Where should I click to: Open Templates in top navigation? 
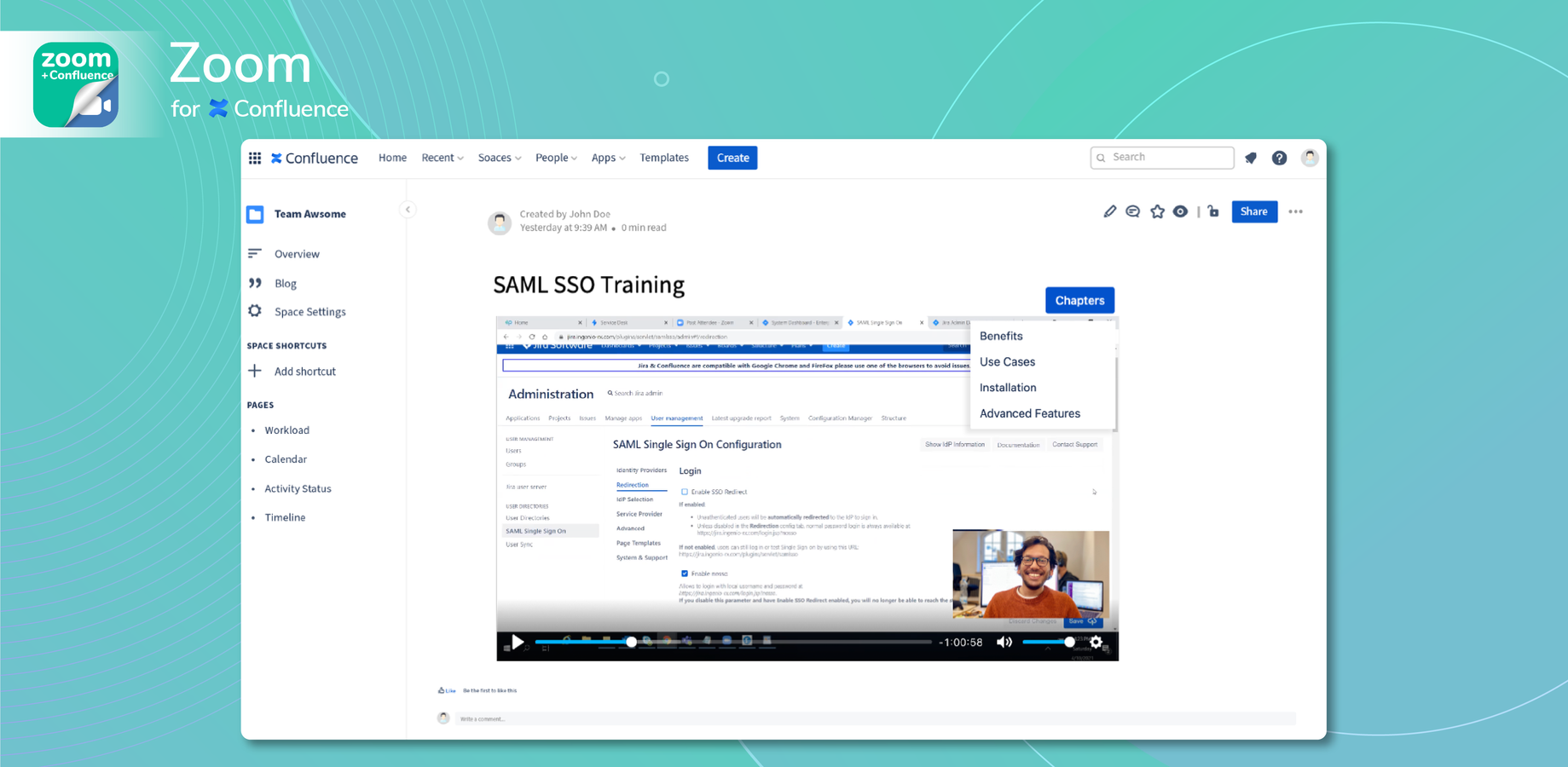664,158
